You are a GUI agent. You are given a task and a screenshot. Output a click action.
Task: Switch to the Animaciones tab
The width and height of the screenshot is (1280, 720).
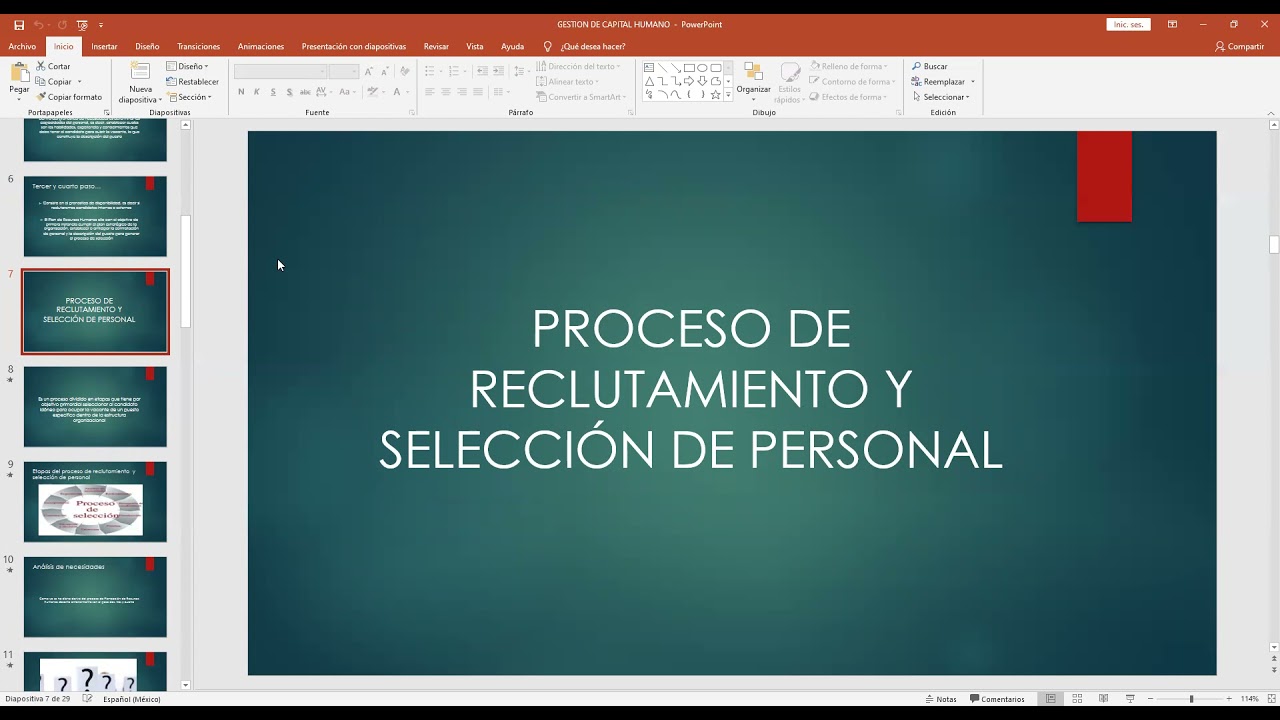[x=261, y=46]
